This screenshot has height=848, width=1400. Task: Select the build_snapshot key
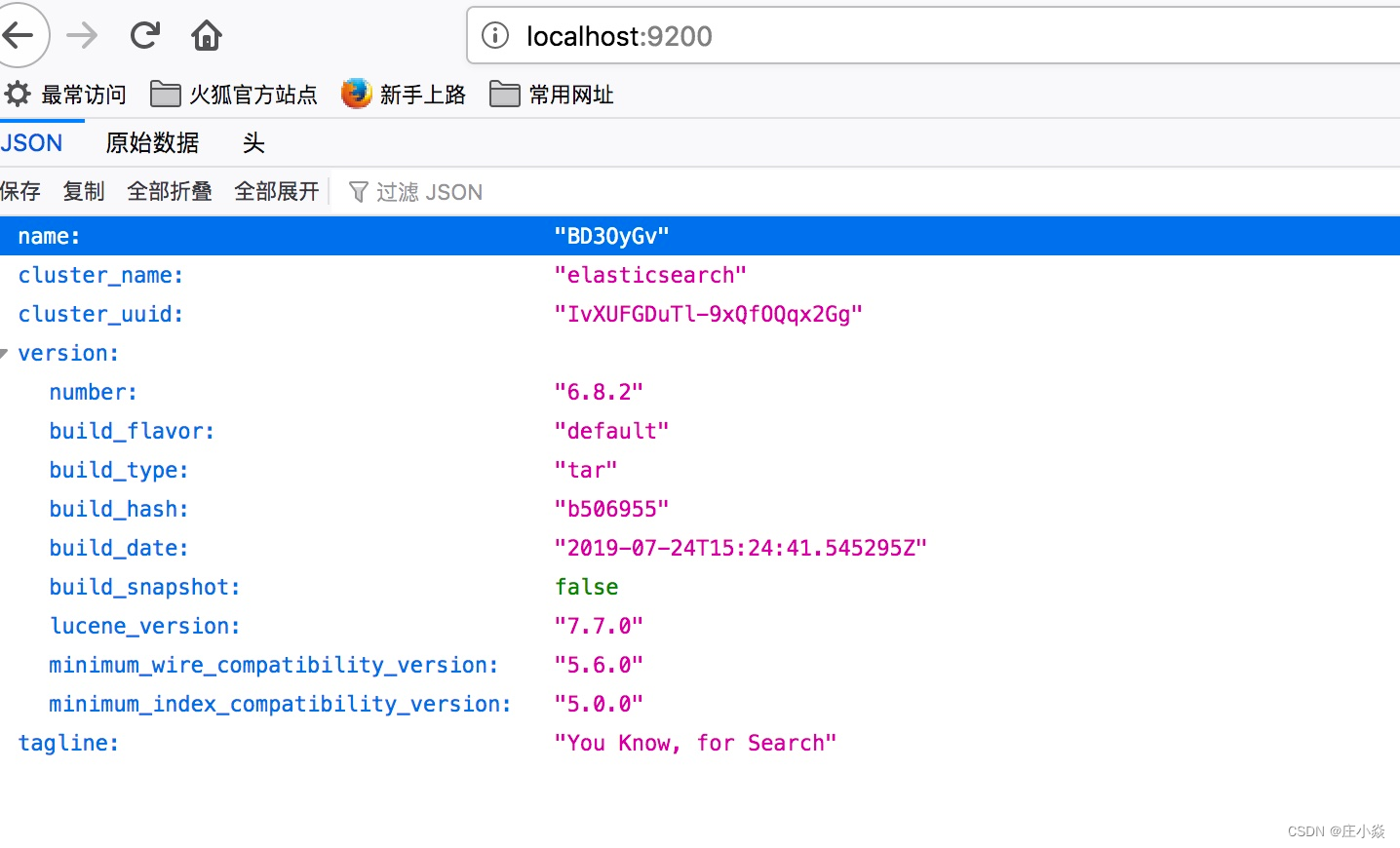pyautogui.click(x=145, y=587)
